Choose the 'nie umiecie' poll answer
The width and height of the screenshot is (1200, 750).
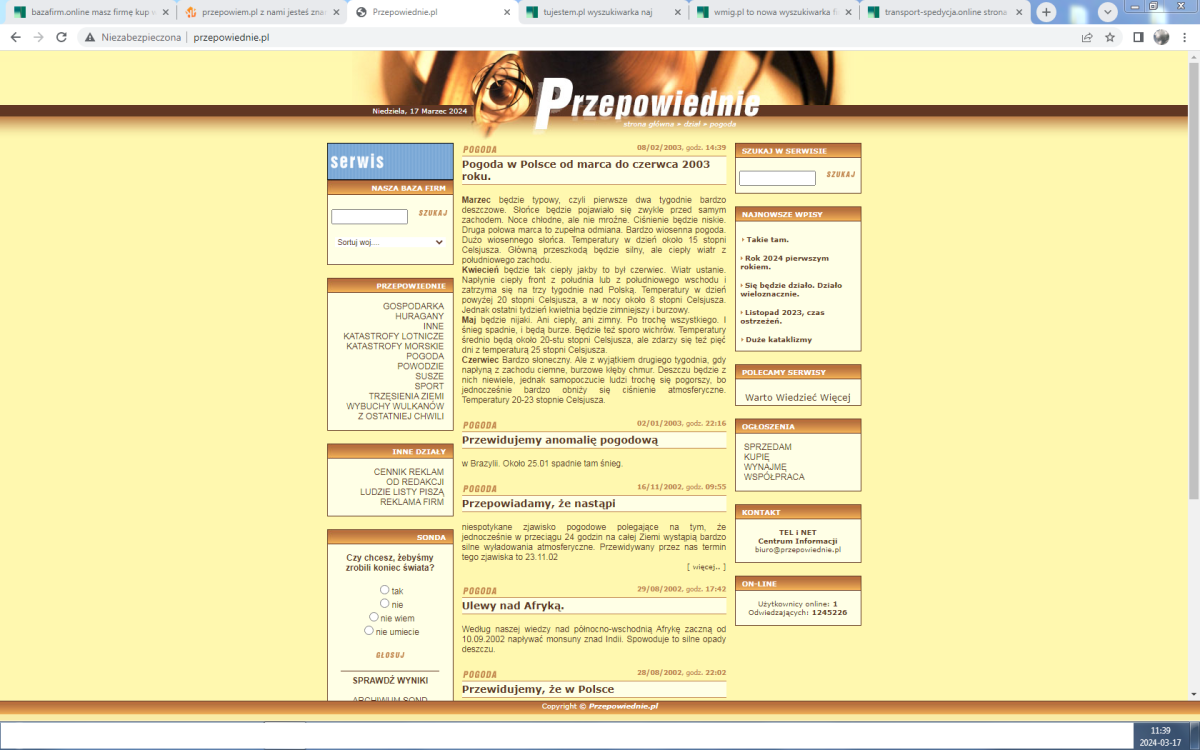pos(369,631)
